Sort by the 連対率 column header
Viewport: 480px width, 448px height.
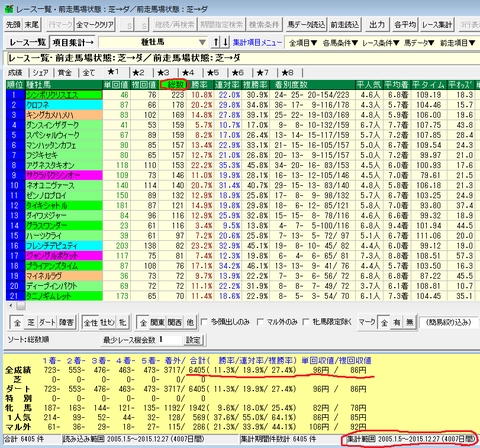click(x=227, y=85)
